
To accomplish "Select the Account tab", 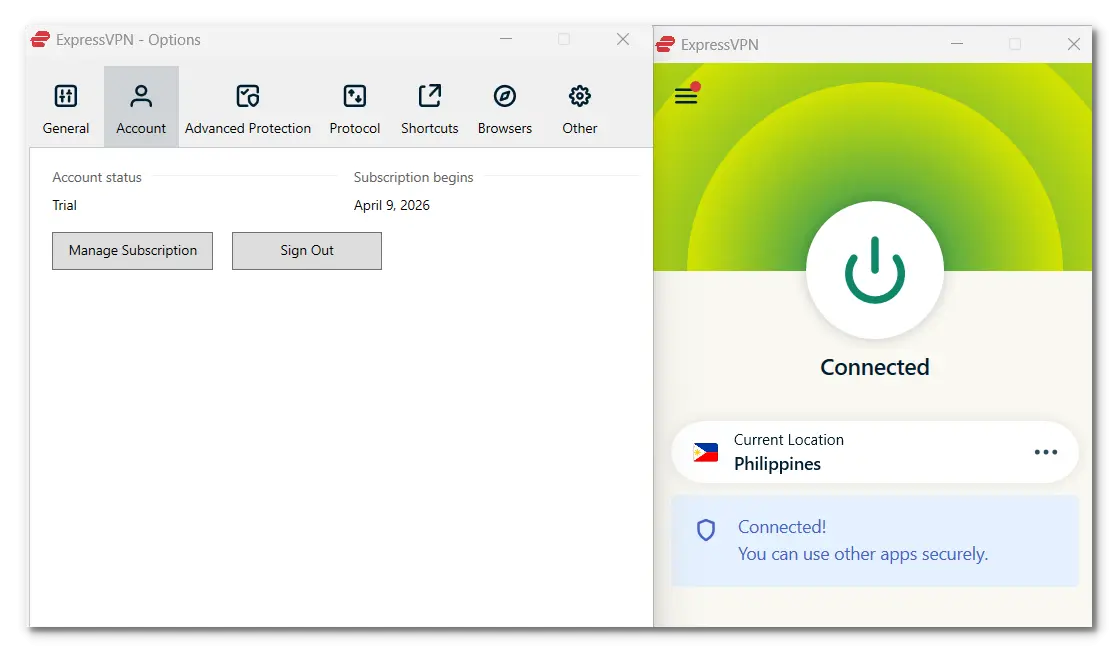I will [x=141, y=108].
